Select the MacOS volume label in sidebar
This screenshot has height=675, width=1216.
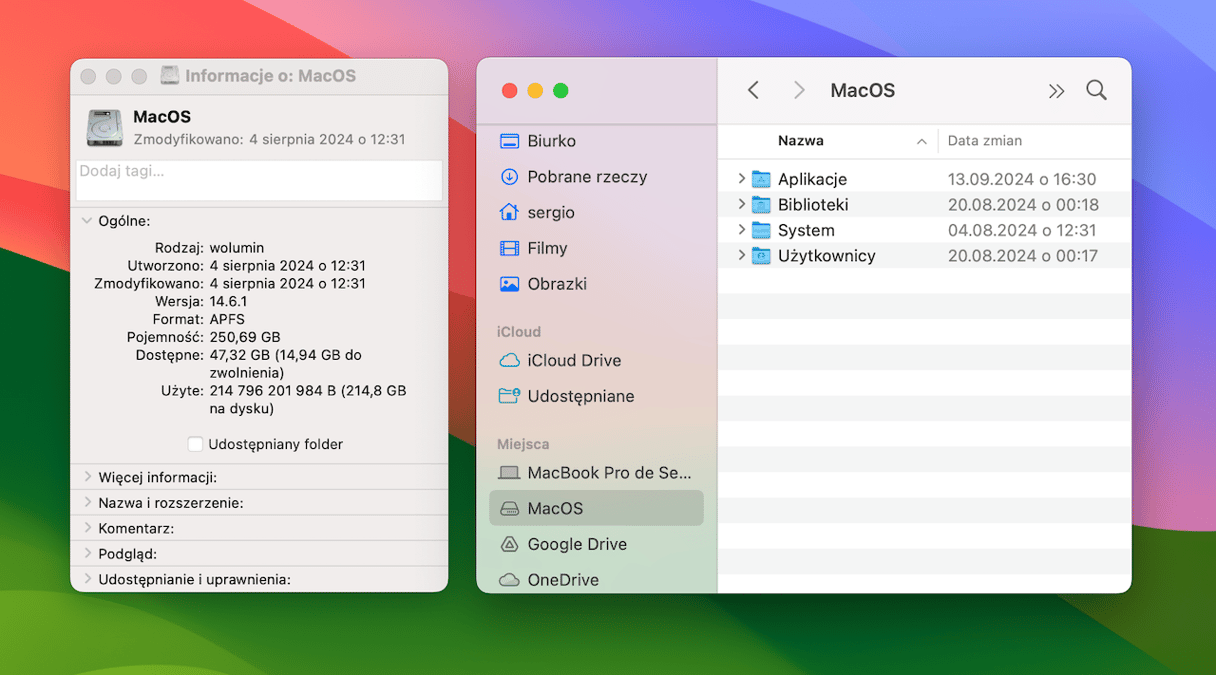tap(555, 508)
